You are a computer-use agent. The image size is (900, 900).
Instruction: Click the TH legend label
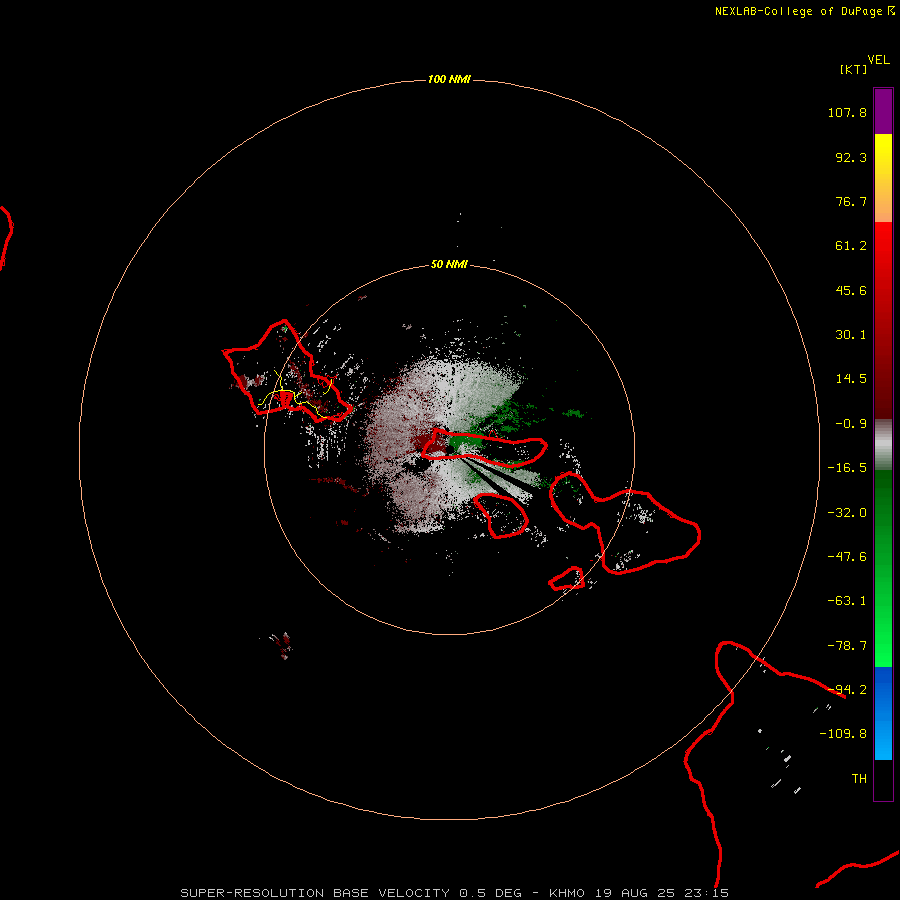click(859, 779)
